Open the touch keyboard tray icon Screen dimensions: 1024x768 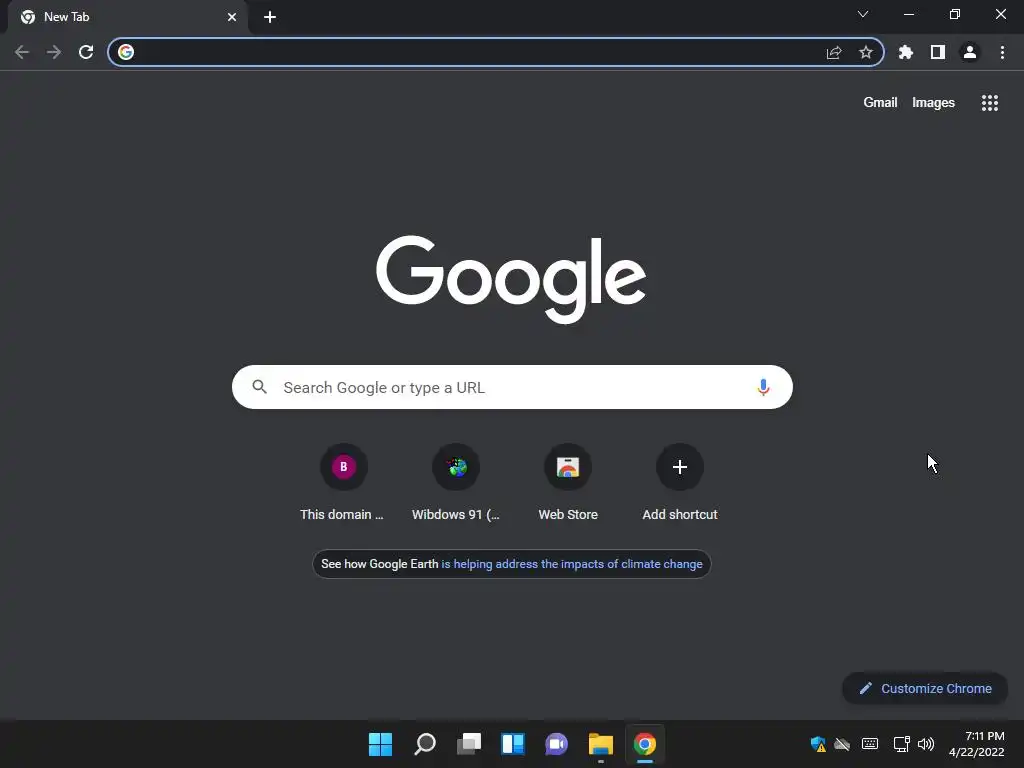click(870, 744)
